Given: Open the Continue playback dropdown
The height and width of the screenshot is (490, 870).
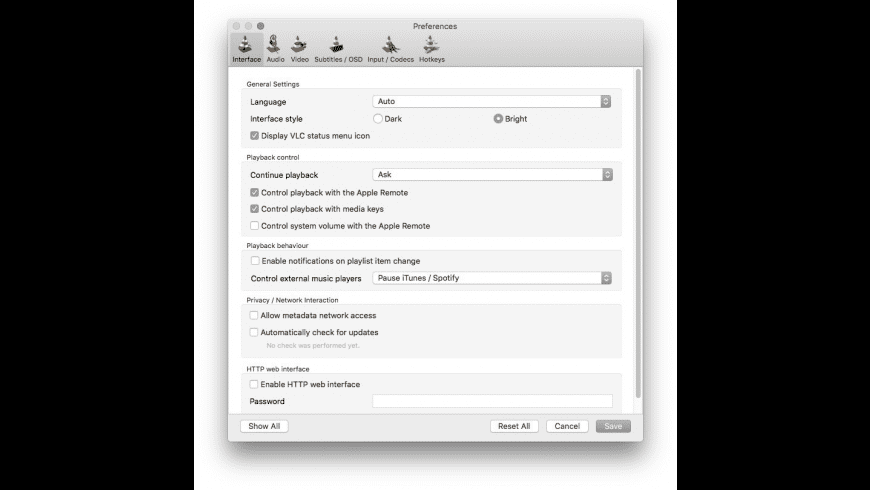Looking at the screenshot, I should coord(493,174).
